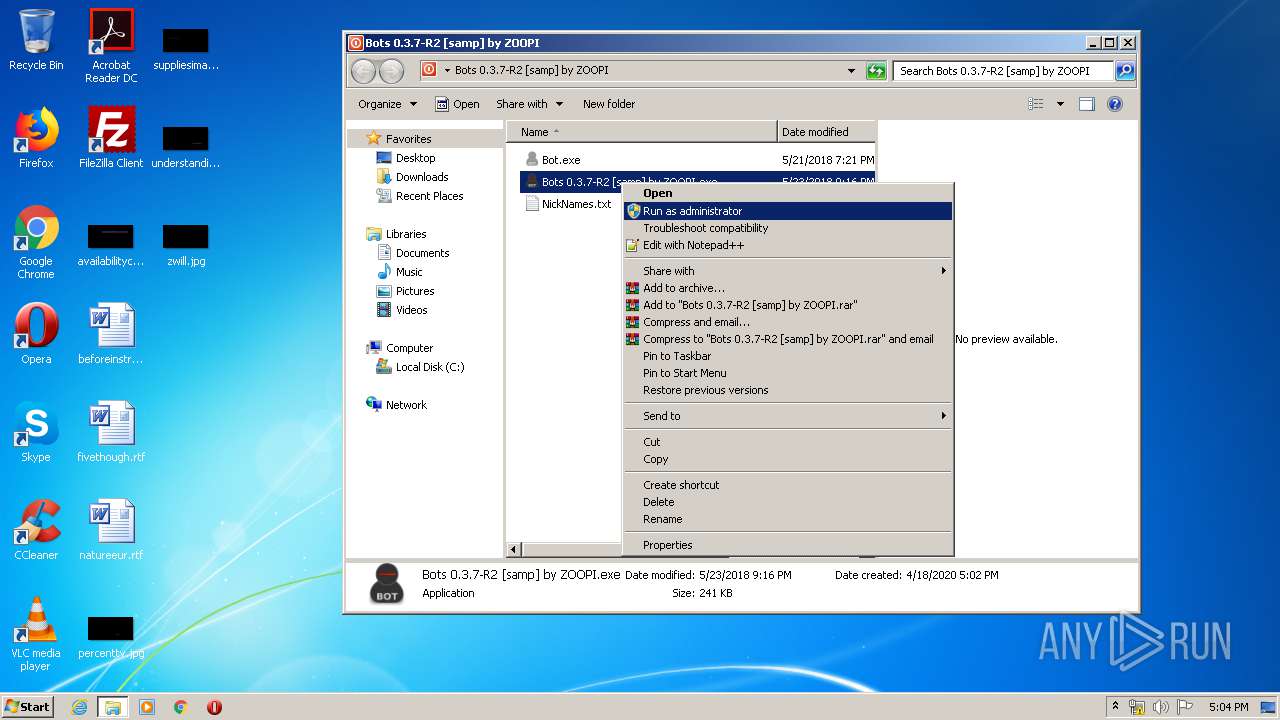Open FileZilla Client desktop shortcut
Viewport: 1280px width, 720px height.
coord(111,138)
